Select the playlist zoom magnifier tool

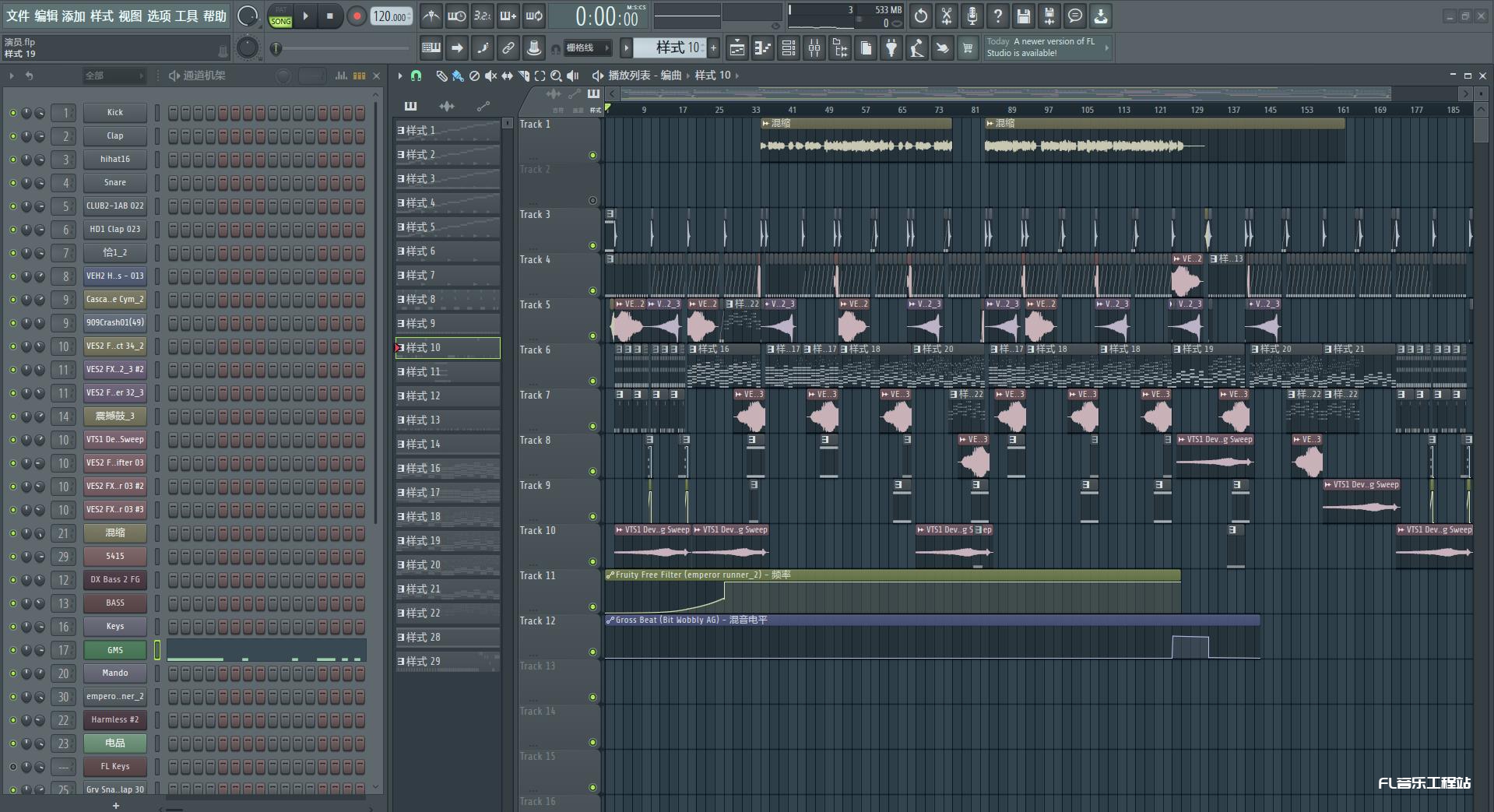click(556, 76)
